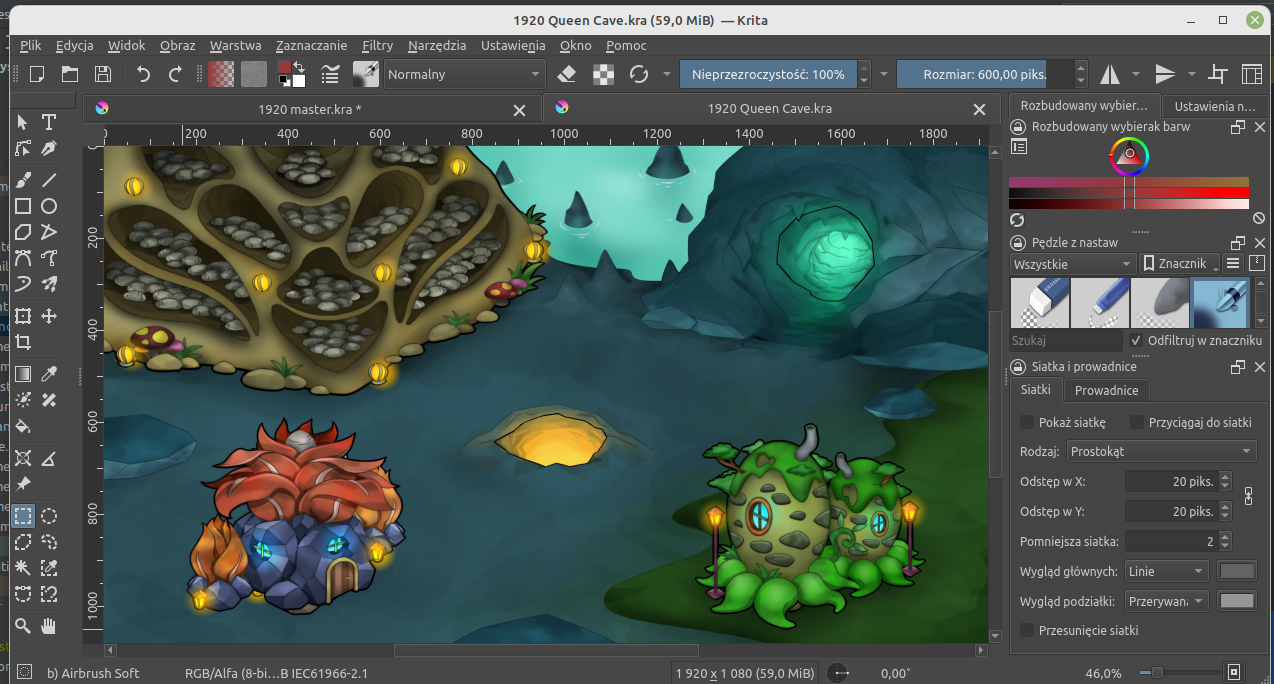Switch to the Prowadnice tab

(x=1106, y=390)
